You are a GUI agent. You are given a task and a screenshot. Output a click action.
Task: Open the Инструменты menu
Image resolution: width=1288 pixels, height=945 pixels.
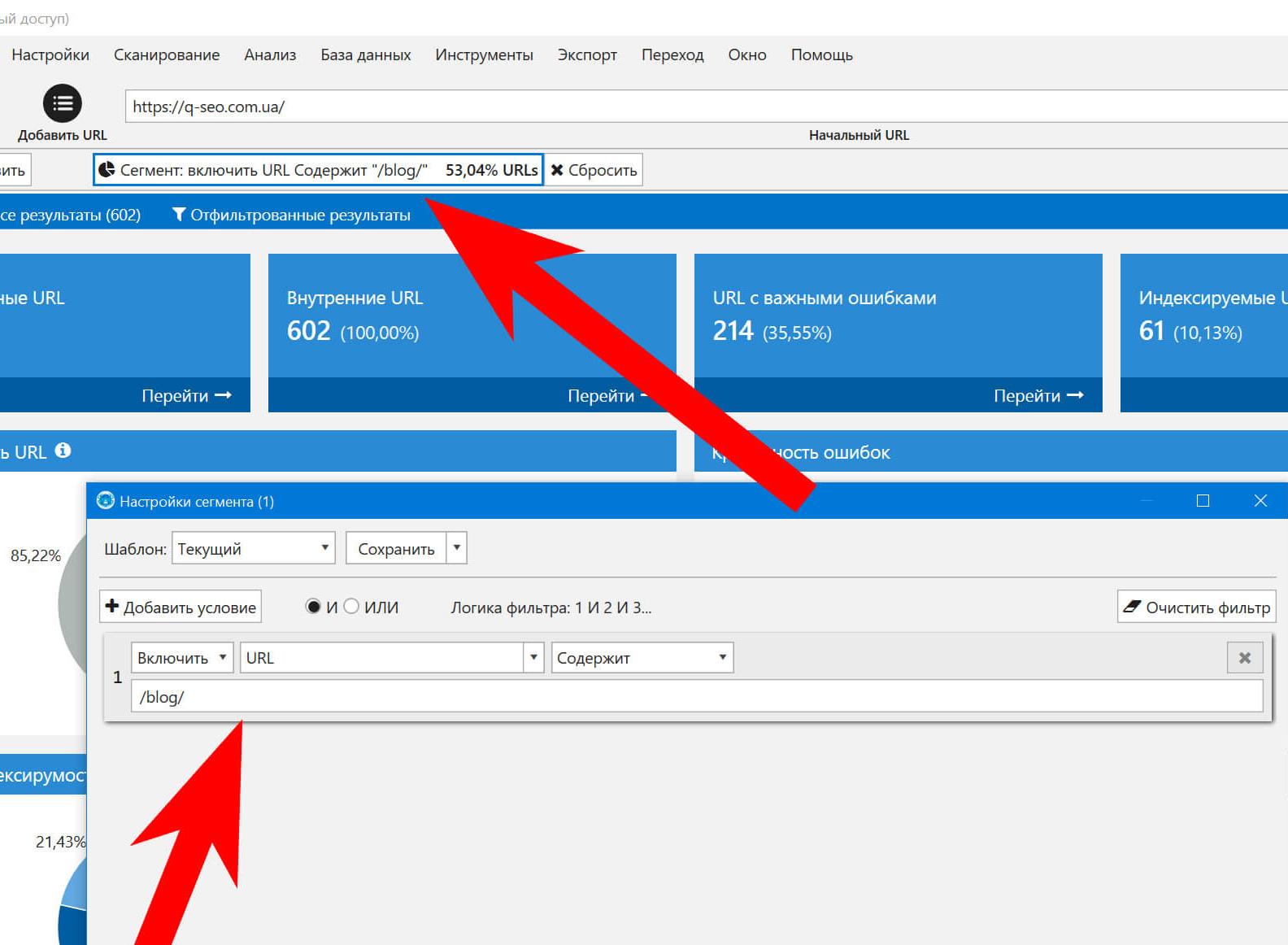coord(484,54)
